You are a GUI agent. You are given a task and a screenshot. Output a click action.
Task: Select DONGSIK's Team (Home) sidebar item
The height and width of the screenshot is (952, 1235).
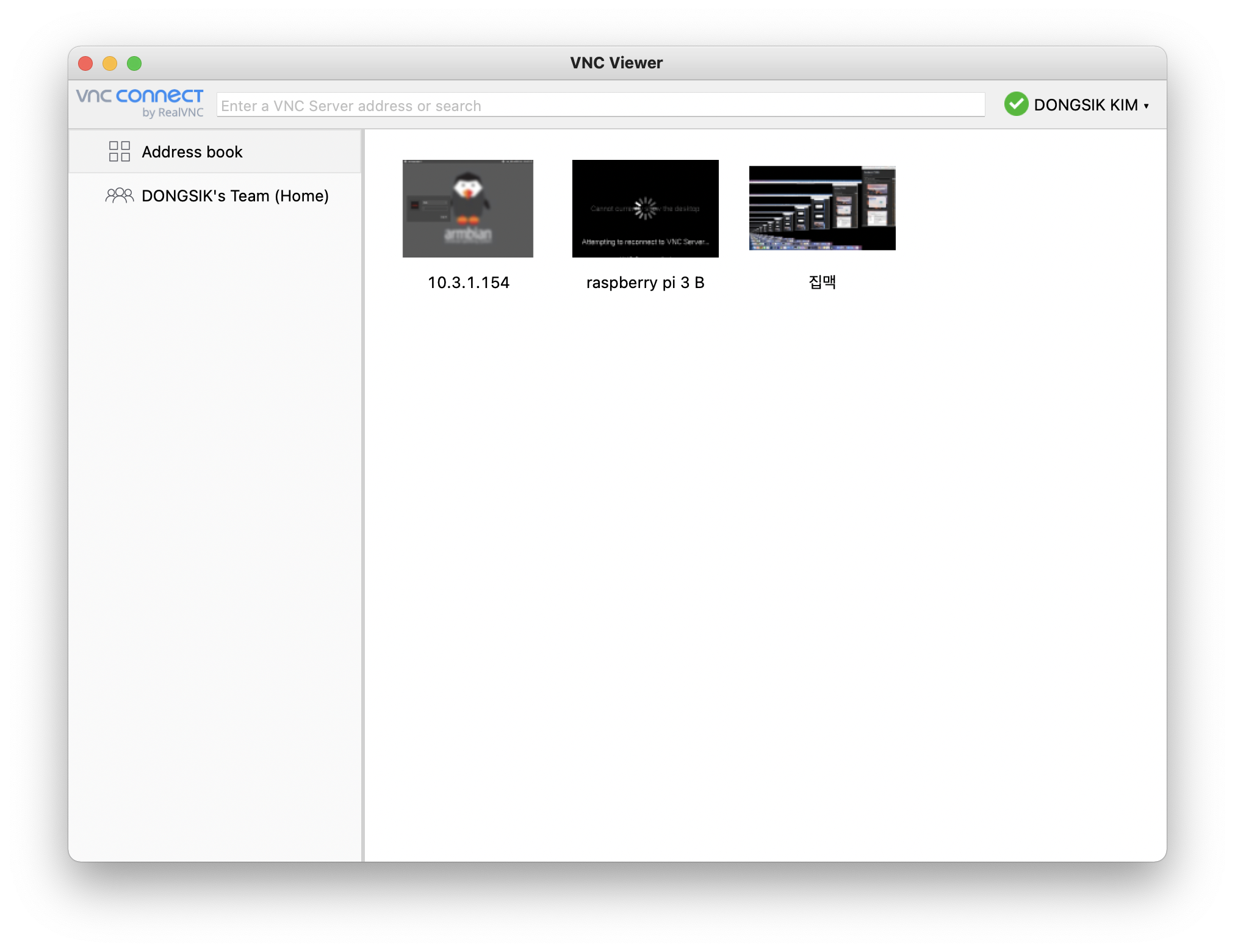[235, 196]
